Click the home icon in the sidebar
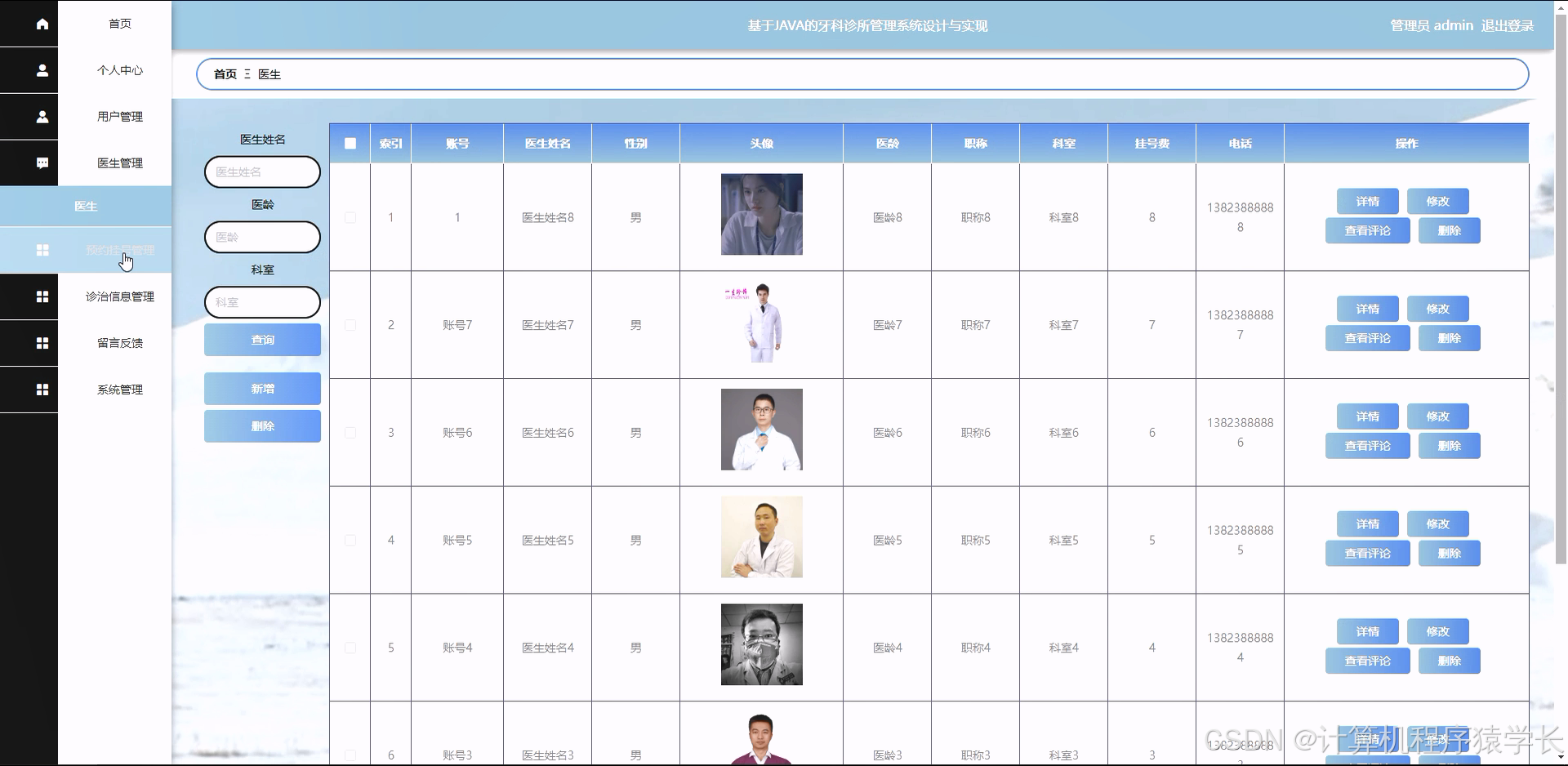1568x766 pixels. (x=42, y=24)
